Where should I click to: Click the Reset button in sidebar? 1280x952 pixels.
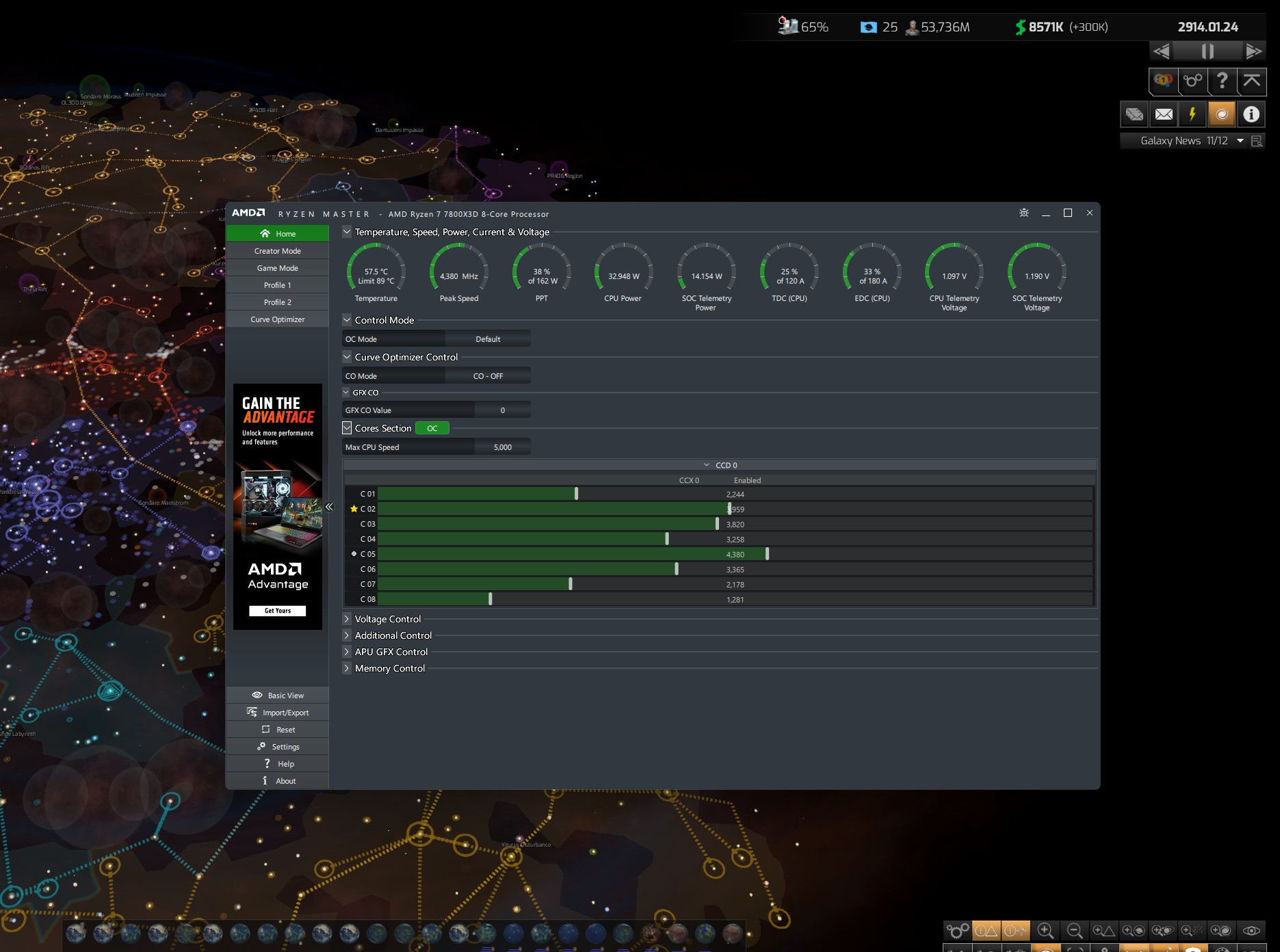pyautogui.click(x=278, y=730)
